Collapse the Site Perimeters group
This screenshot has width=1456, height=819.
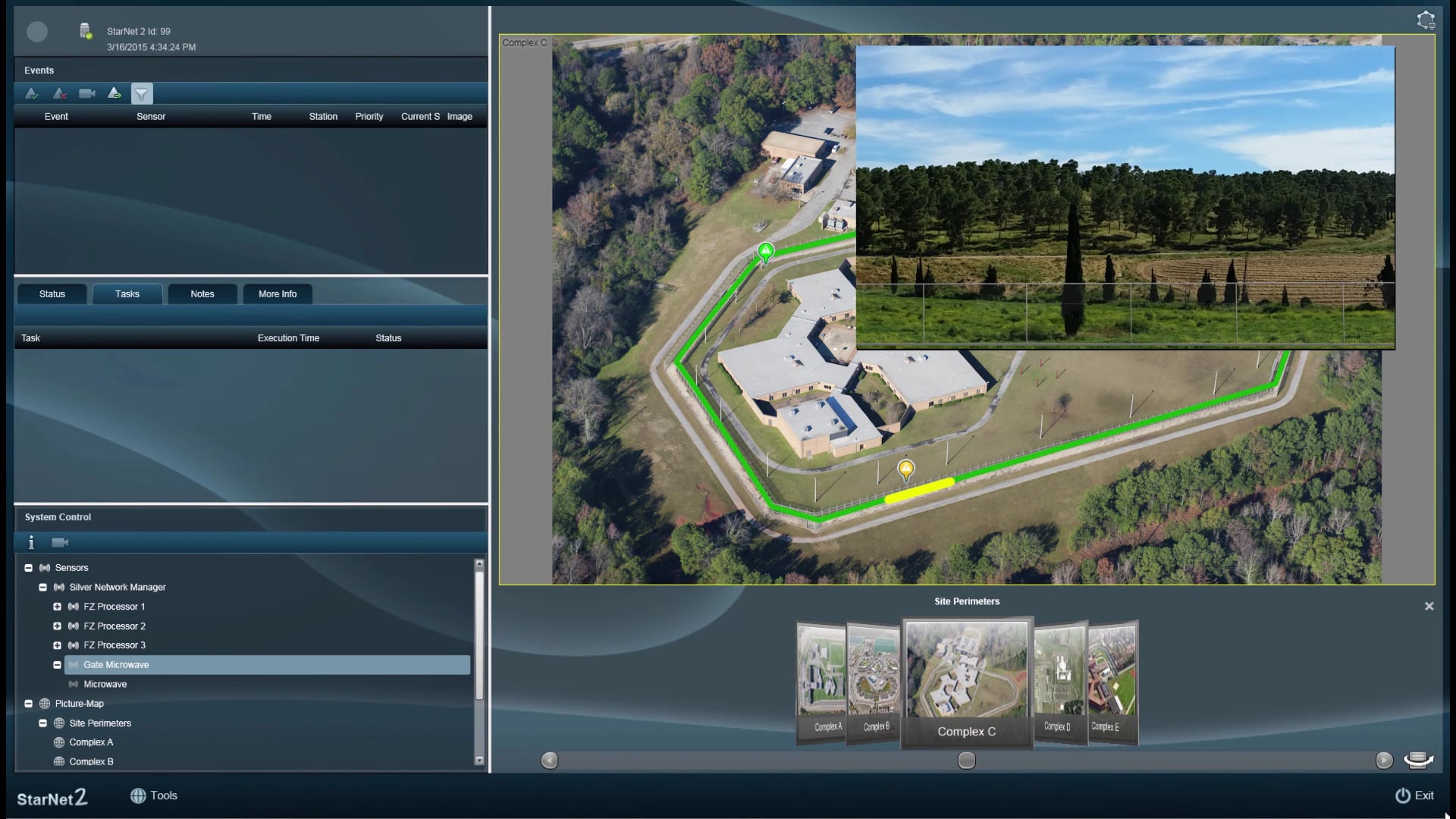pyautogui.click(x=43, y=723)
